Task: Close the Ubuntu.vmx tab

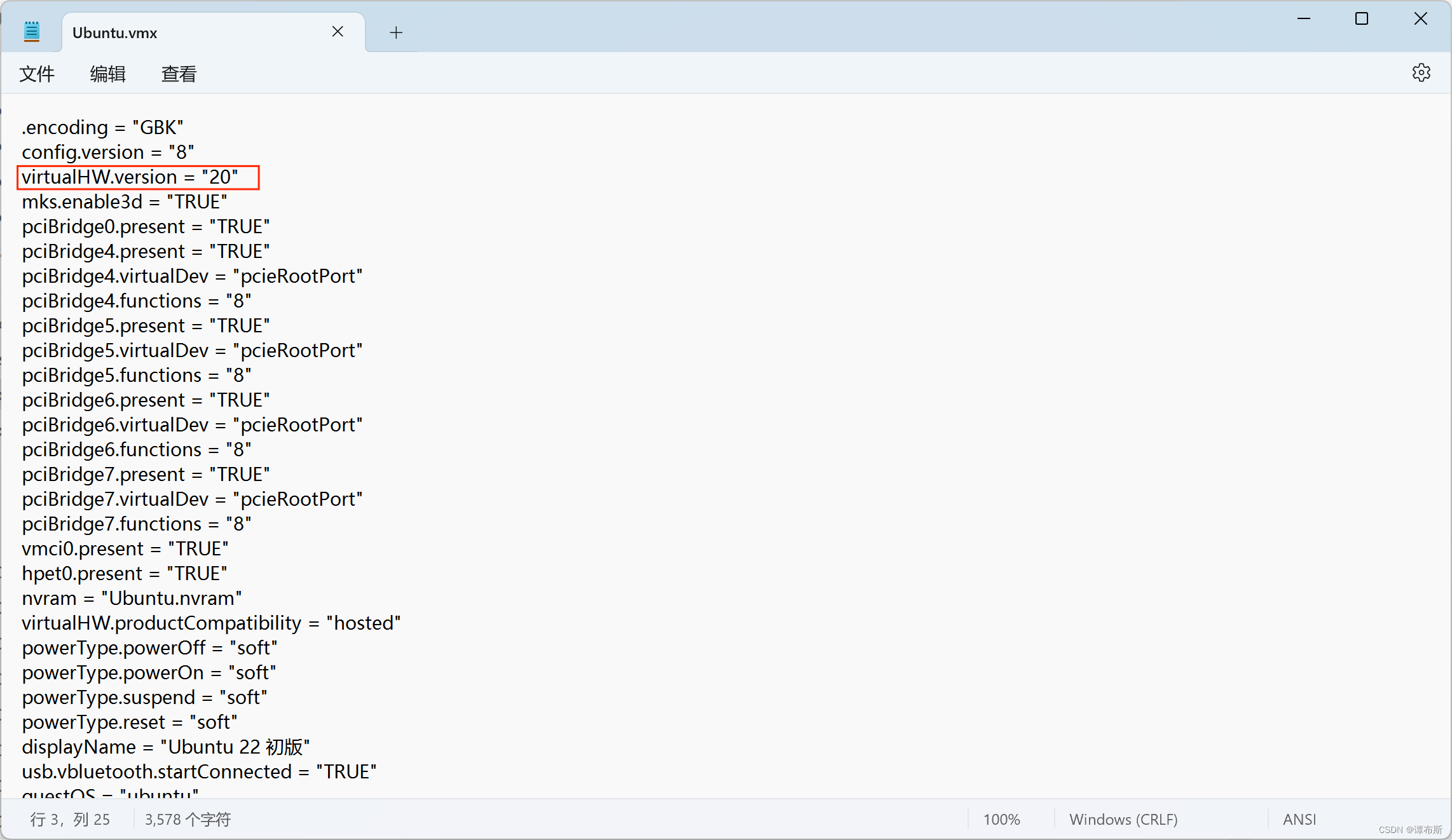Action: coord(338,32)
